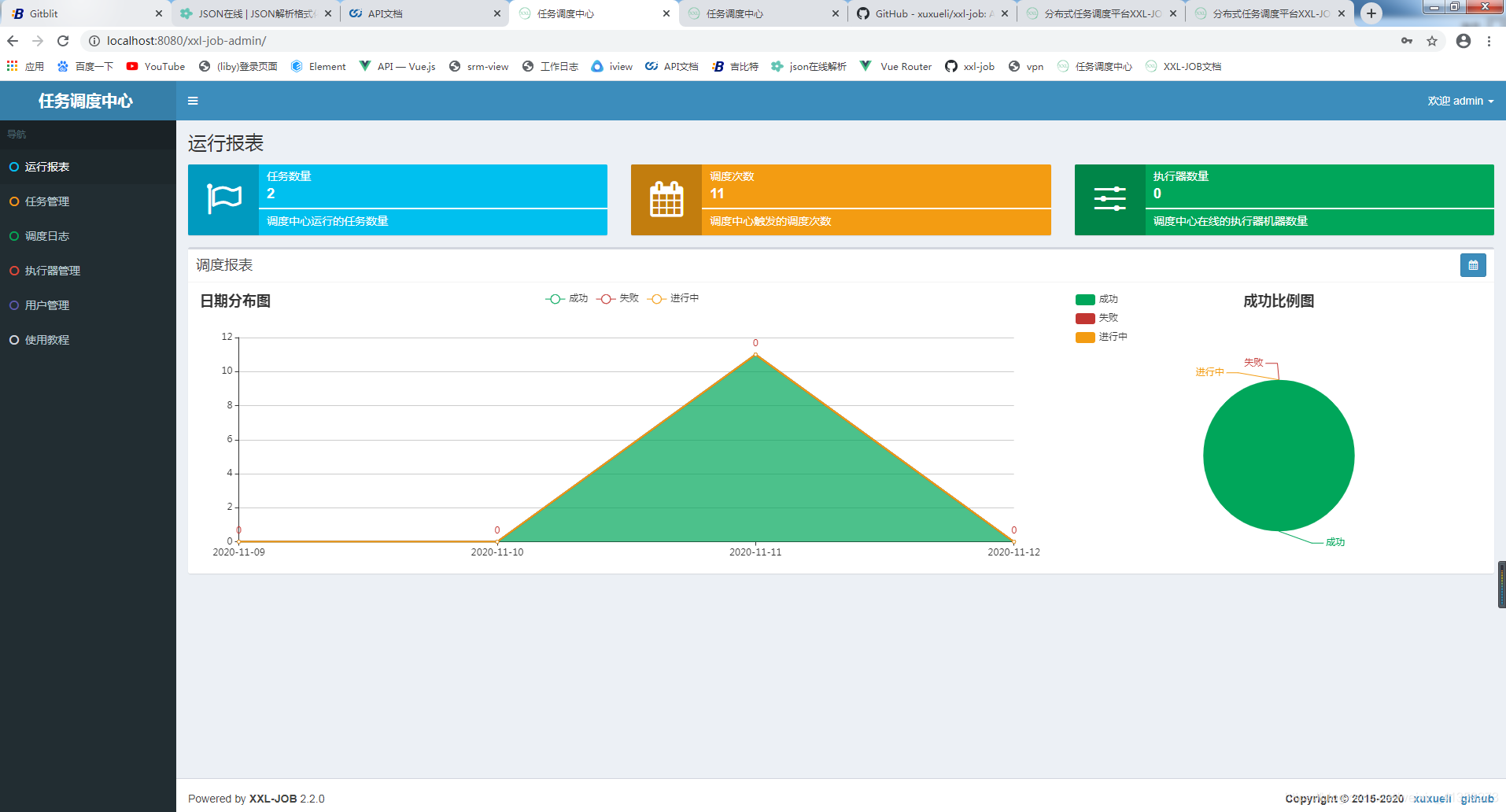
Task: Close the Gitblit browser tab
Action: (158, 13)
